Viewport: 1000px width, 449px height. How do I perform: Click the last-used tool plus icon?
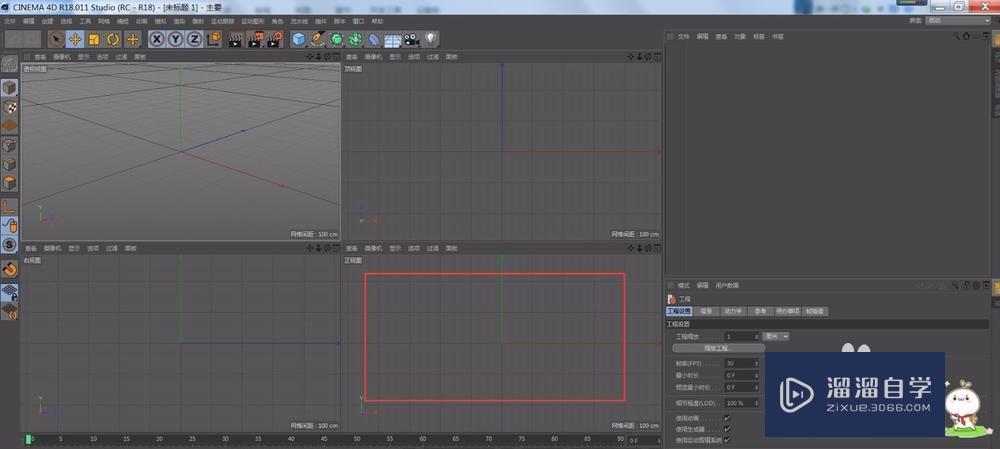pos(133,40)
